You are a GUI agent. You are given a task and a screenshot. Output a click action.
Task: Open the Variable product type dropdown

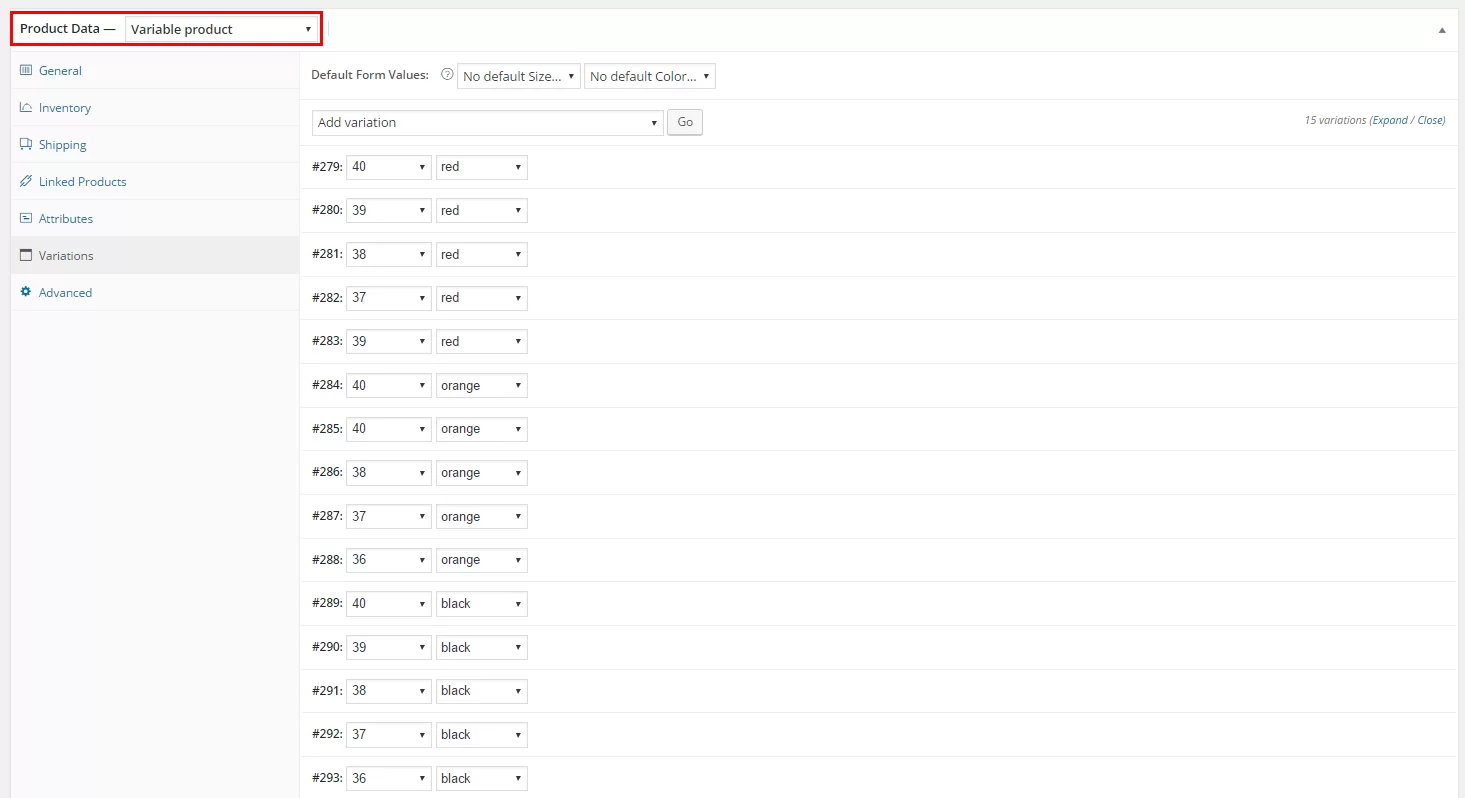pyautogui.click(x=221, y=28)
